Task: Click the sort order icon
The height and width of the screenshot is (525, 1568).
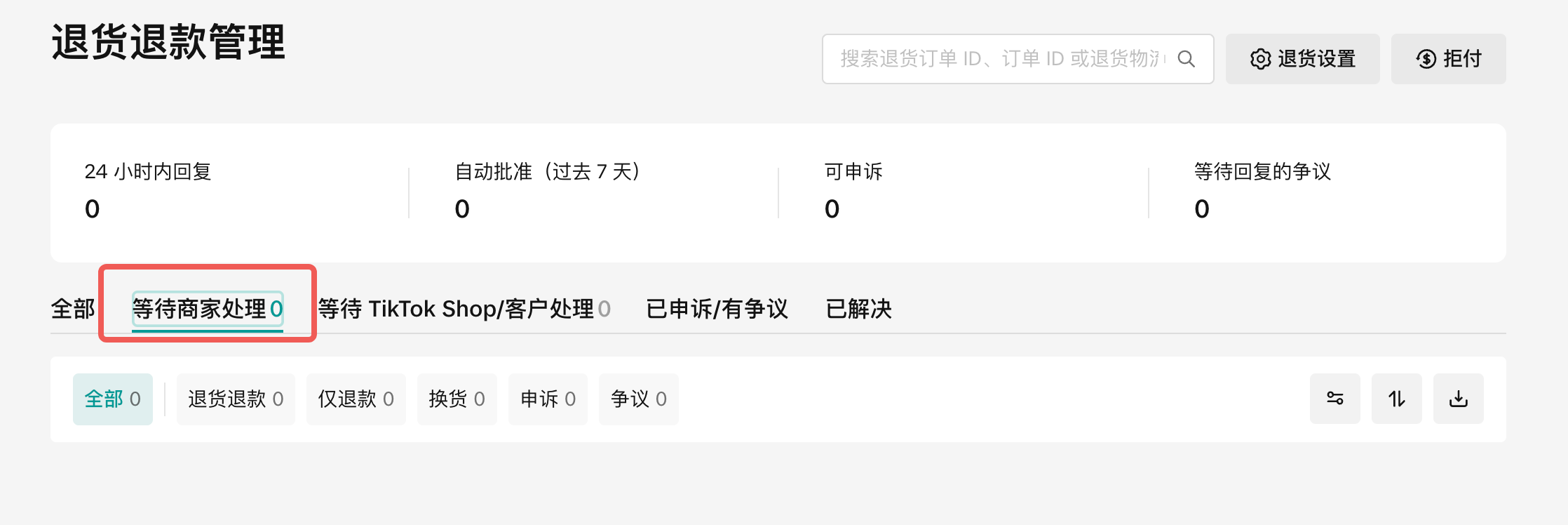Action: pos(1396,399)
